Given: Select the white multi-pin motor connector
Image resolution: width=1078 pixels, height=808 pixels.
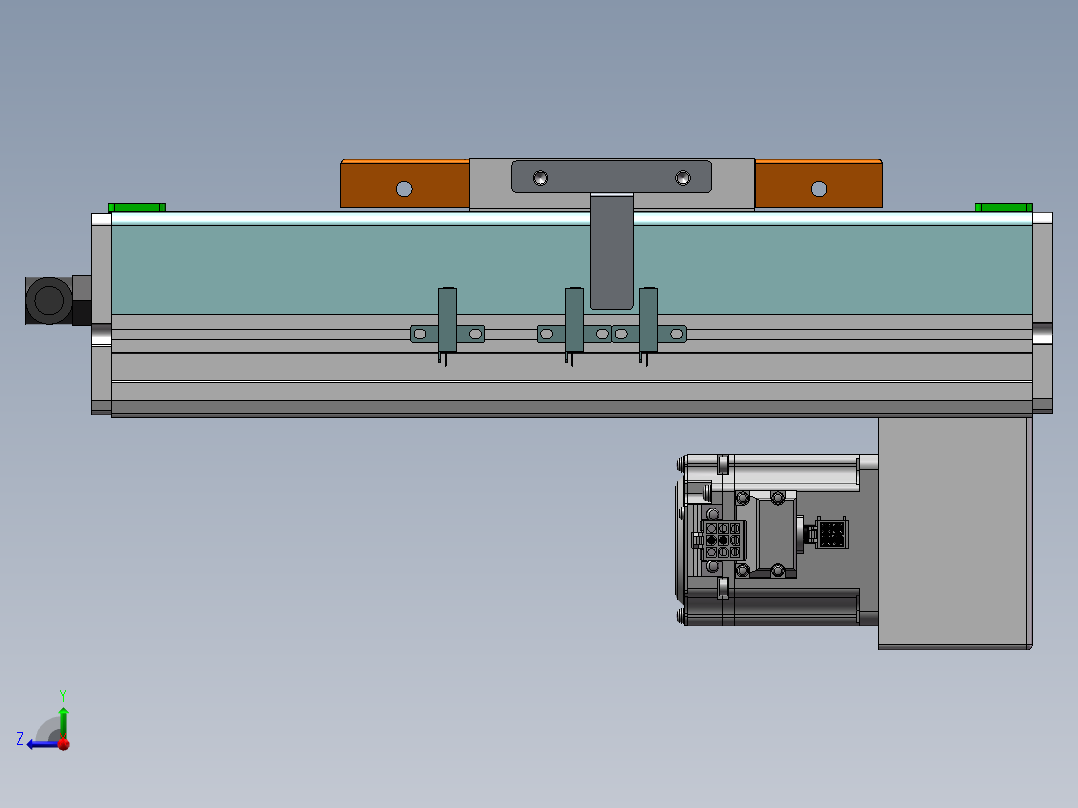Looking at the screenshot, I should pos(723,541).
